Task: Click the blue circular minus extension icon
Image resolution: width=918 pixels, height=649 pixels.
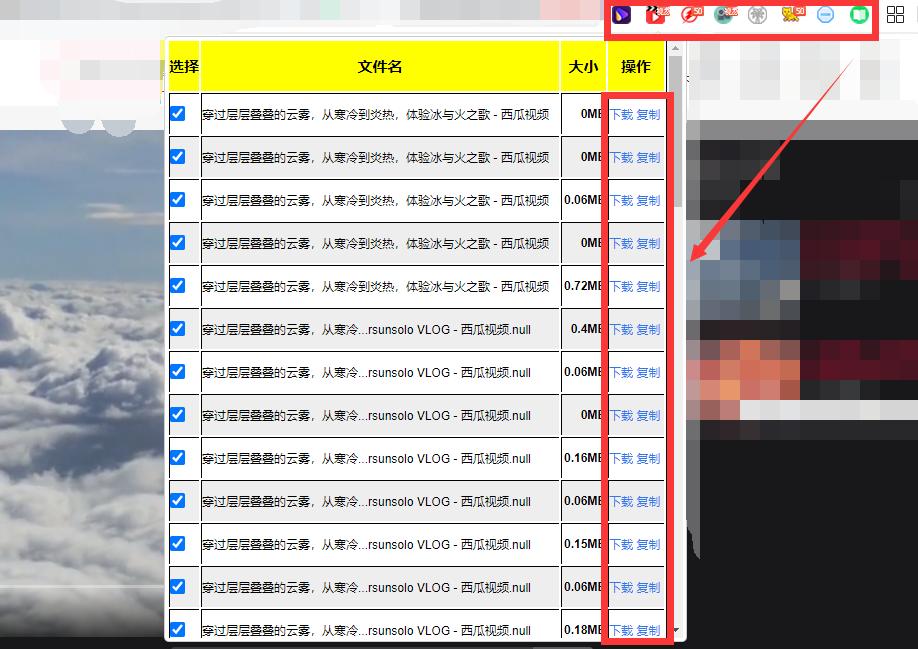Action: coord(824,15)
